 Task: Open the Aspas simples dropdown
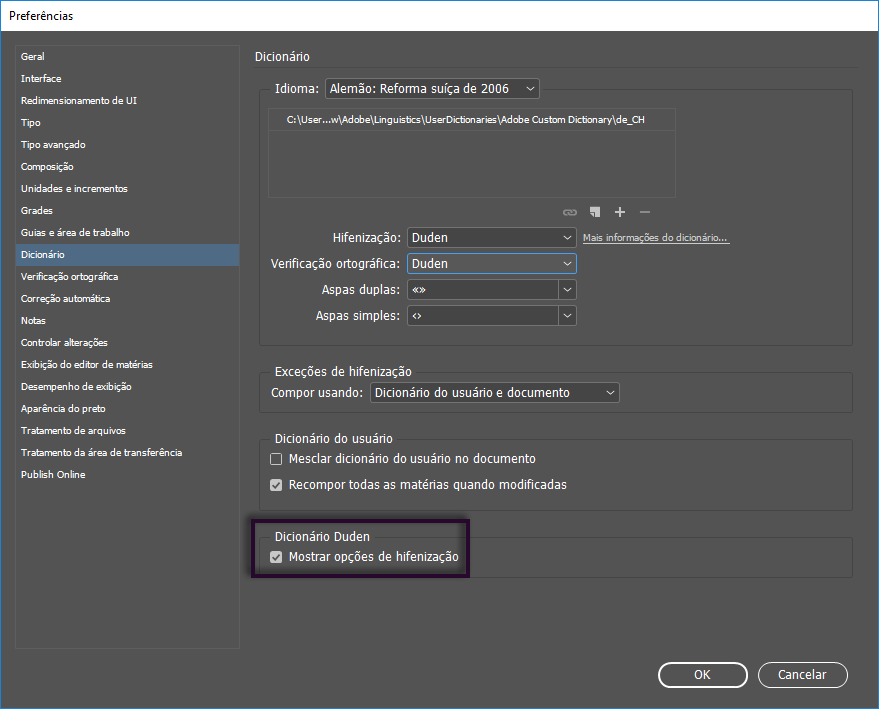(x=491, y=315)
